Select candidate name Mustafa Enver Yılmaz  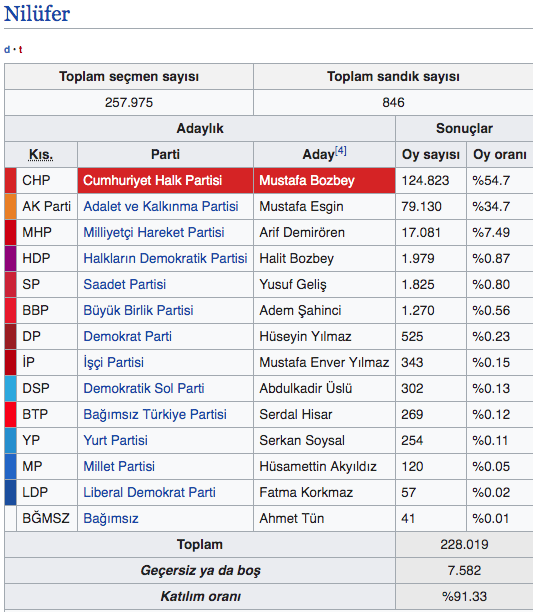click(324, 363)
